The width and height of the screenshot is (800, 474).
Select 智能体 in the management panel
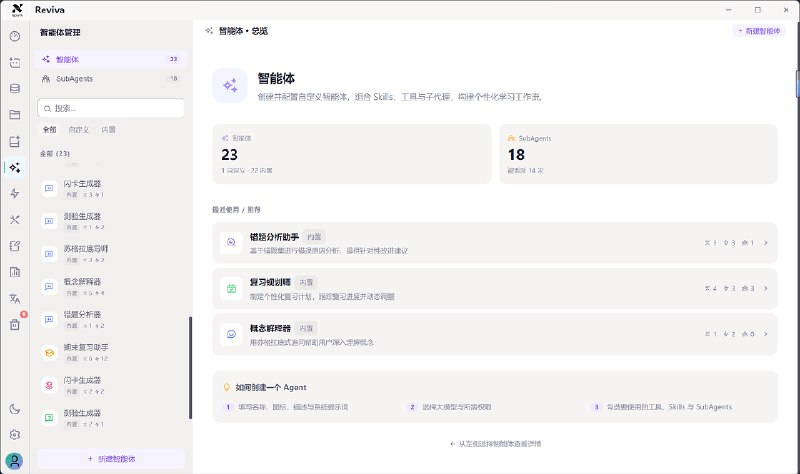point(111,59)
